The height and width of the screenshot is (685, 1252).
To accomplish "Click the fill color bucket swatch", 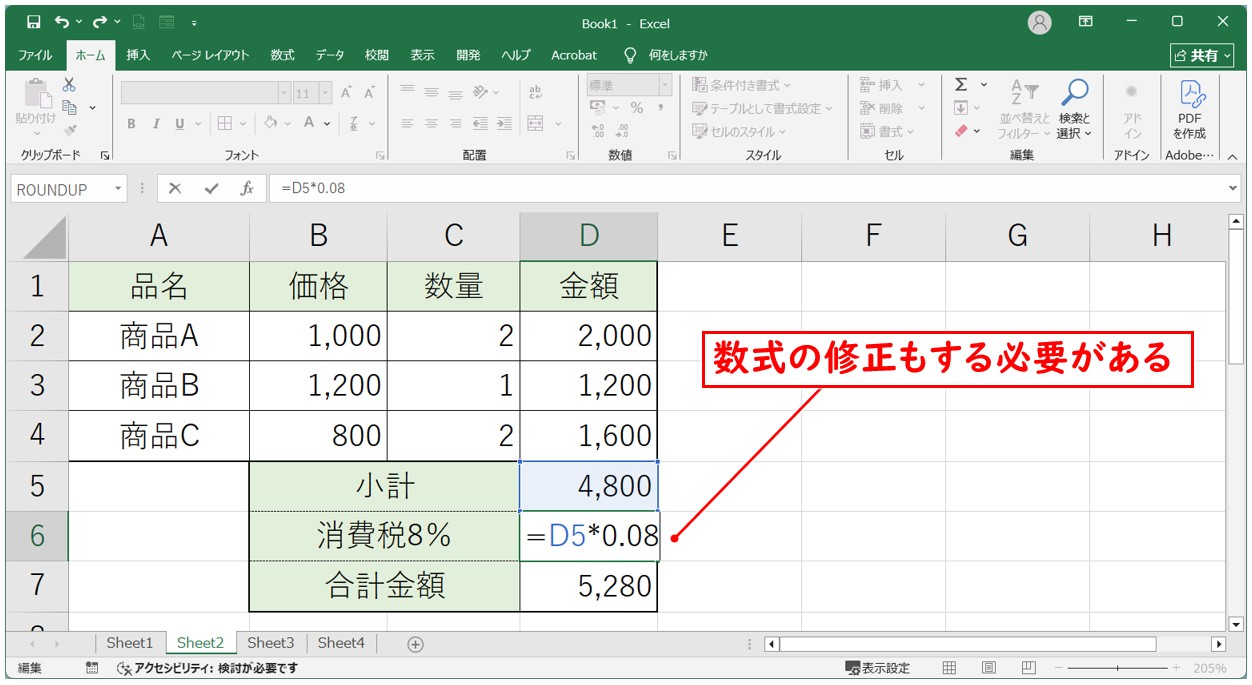I will 271,124.
